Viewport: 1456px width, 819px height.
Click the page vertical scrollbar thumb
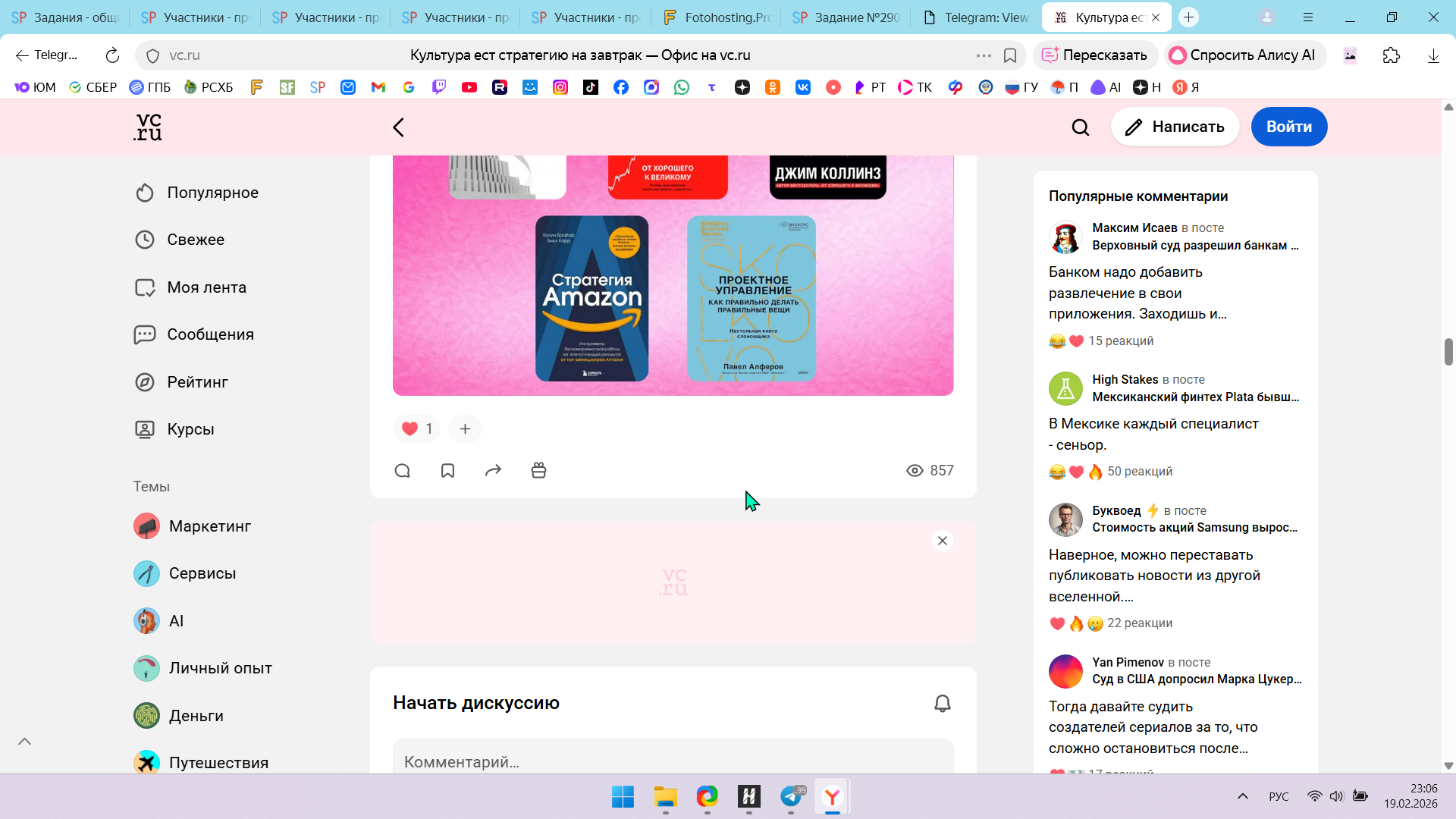click(1448, 352)
